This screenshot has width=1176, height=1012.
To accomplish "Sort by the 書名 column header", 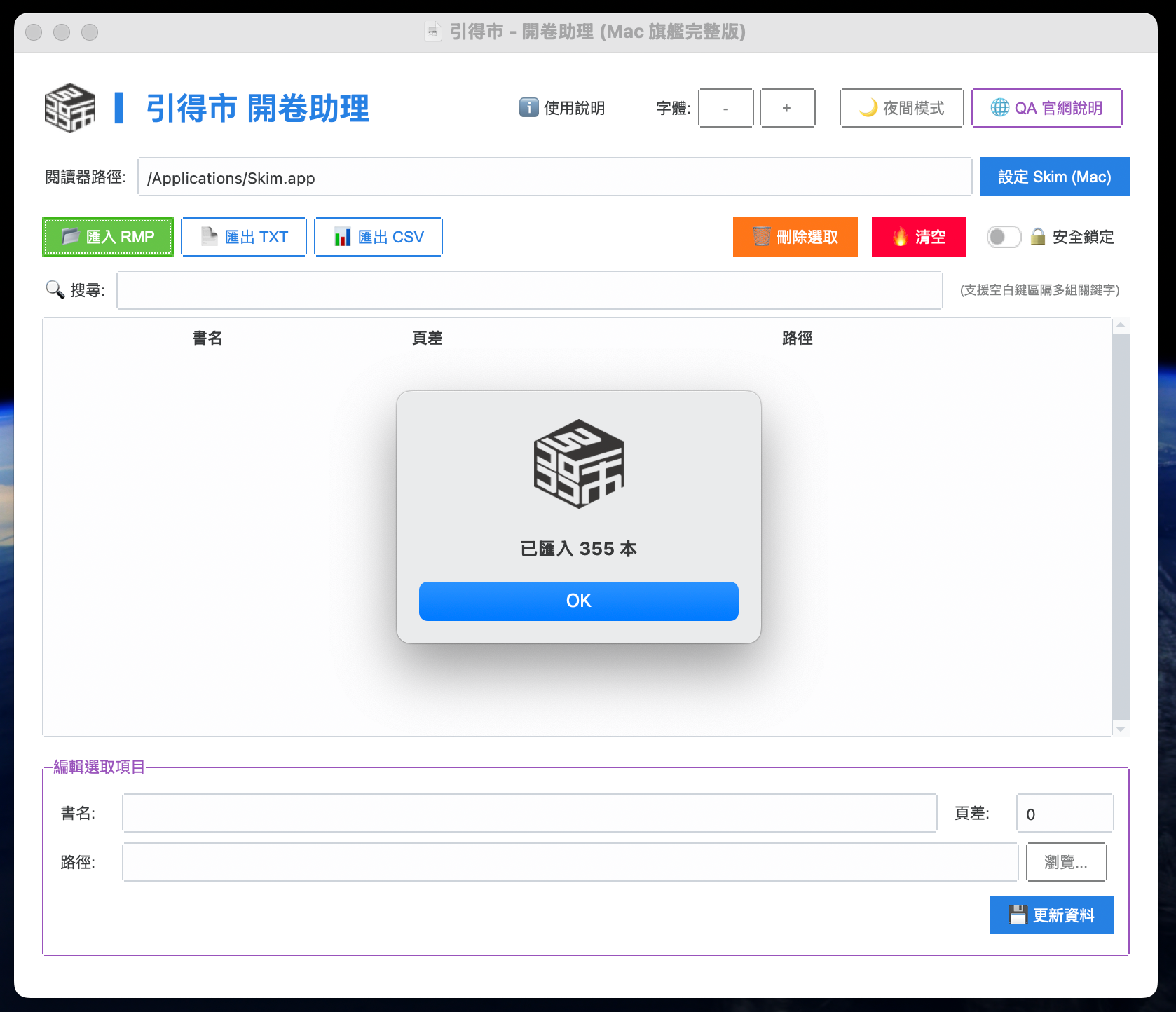I will click(207, 338).
